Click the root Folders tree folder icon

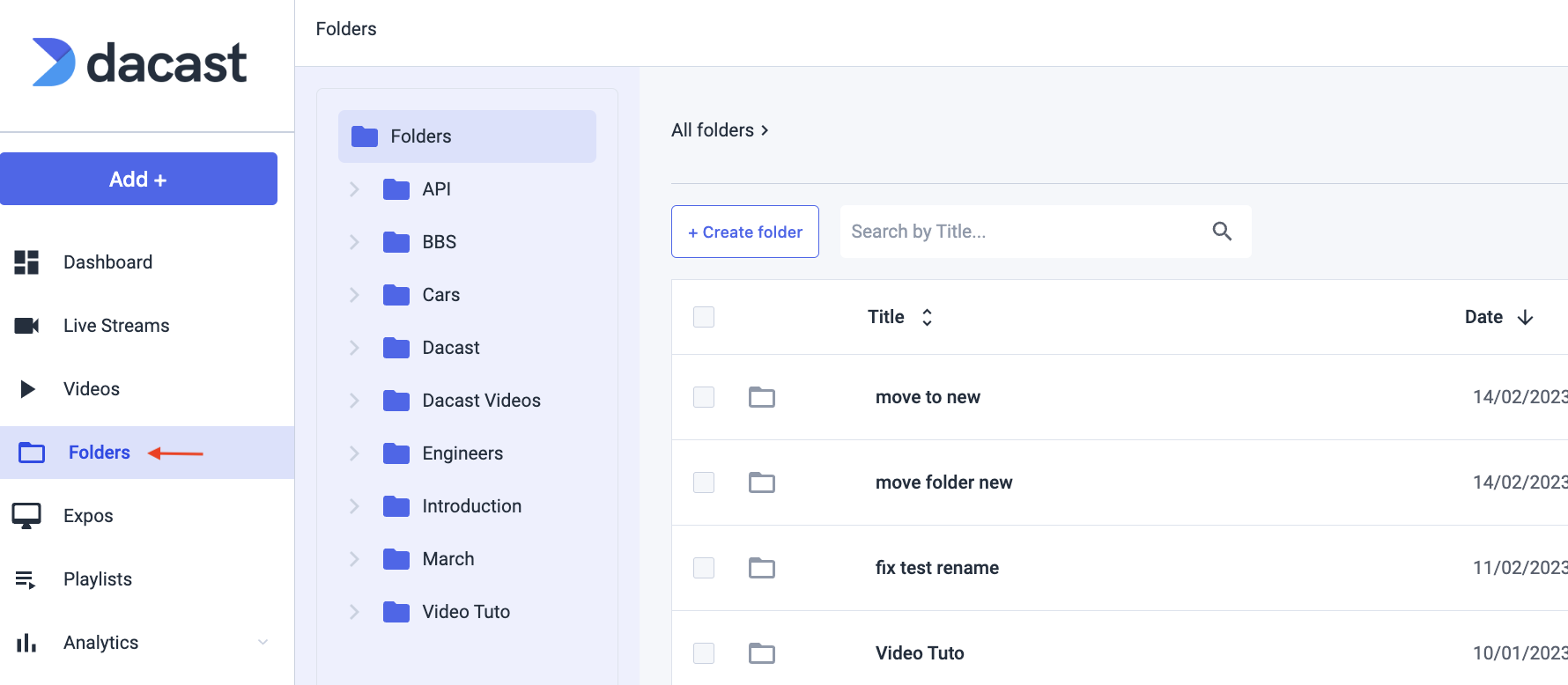(x=365, y=136)
